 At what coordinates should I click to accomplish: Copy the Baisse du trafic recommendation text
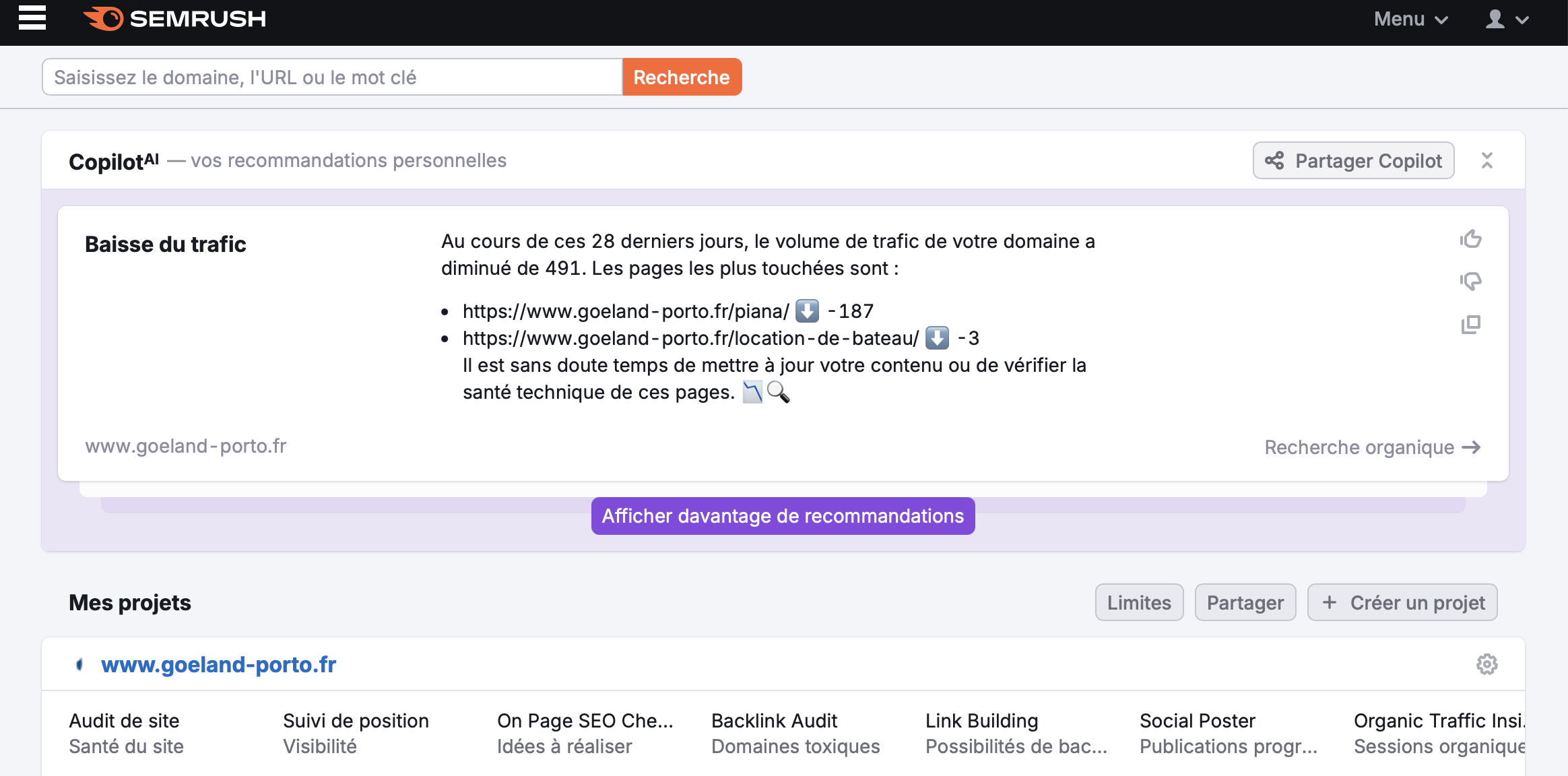[1471, 325]
